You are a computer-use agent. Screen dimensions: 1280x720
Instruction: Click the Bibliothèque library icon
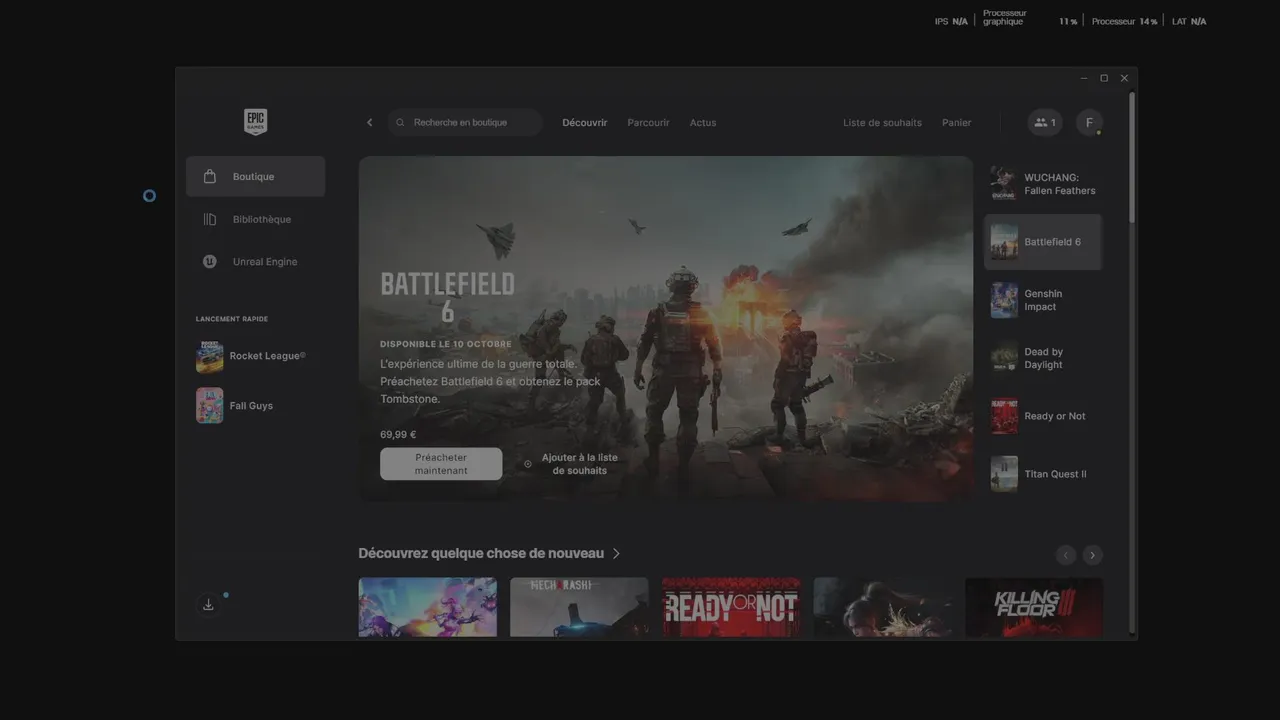pos(209,219)
